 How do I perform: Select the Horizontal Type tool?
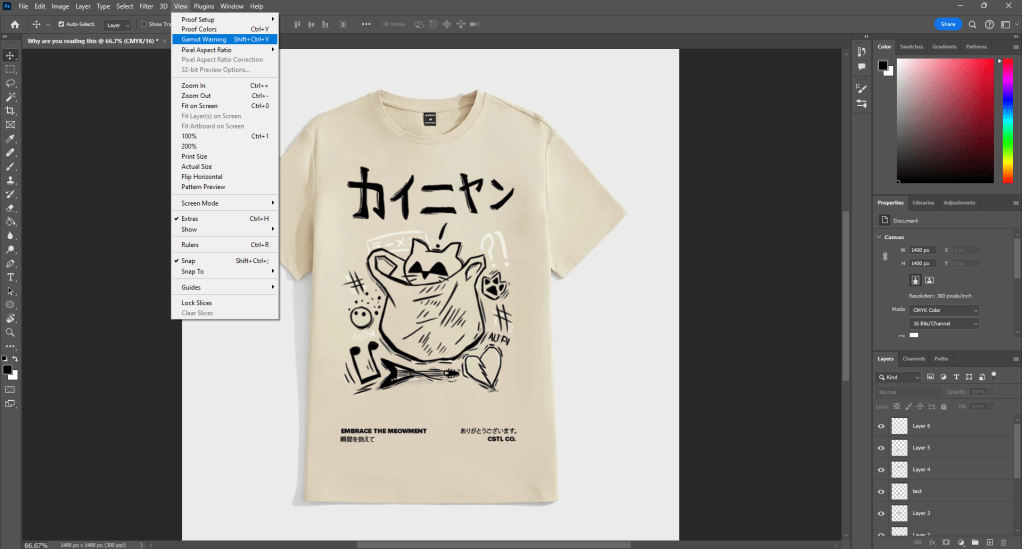tap(10, 277)
